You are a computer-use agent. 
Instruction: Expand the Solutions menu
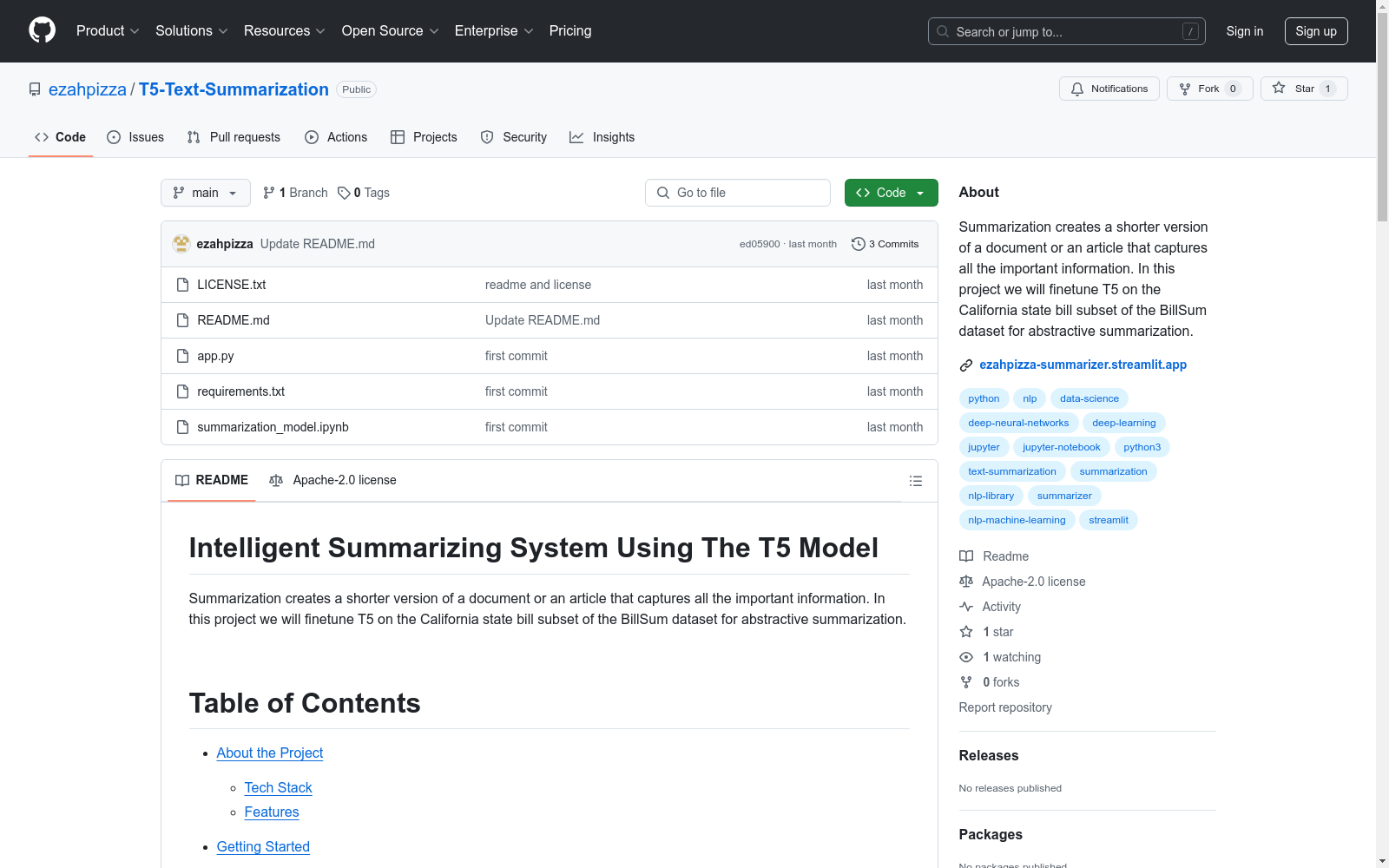click(x=192, y=30)
